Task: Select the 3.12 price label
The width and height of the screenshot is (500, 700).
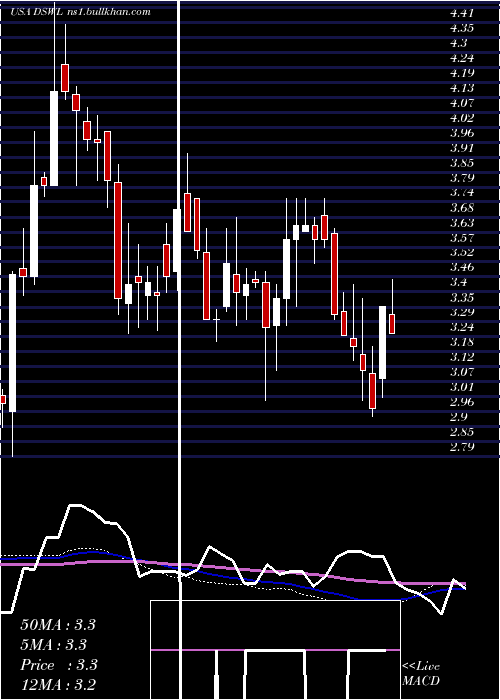Action: click(x=462, y=357)
